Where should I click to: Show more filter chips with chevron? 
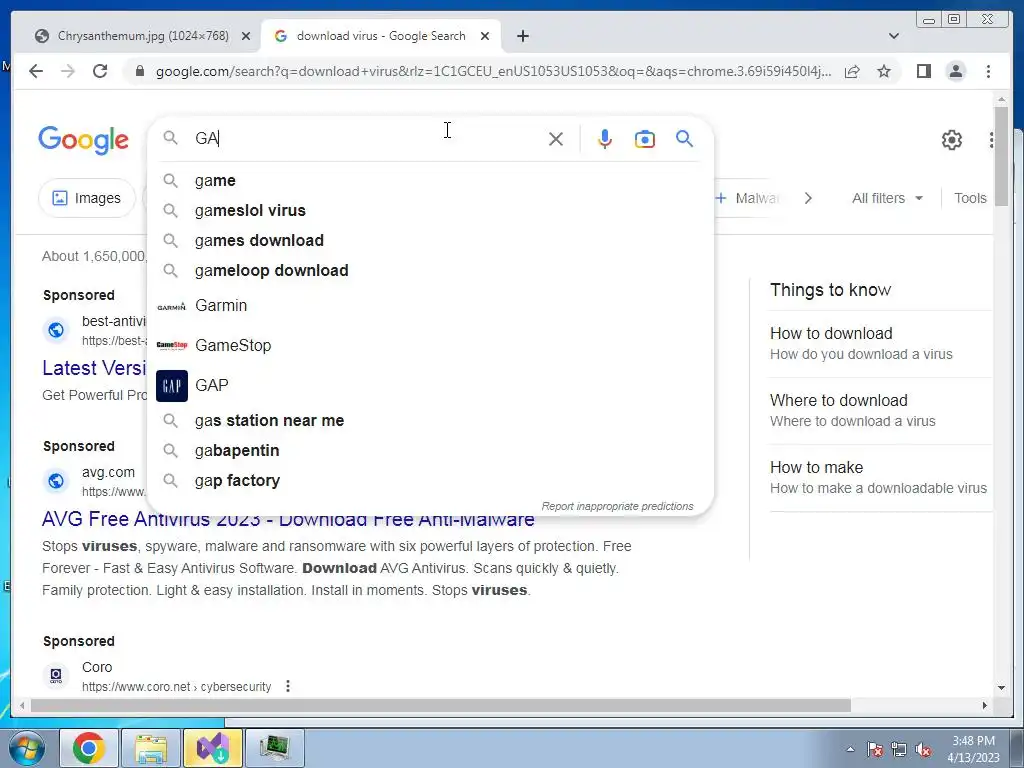808,198
